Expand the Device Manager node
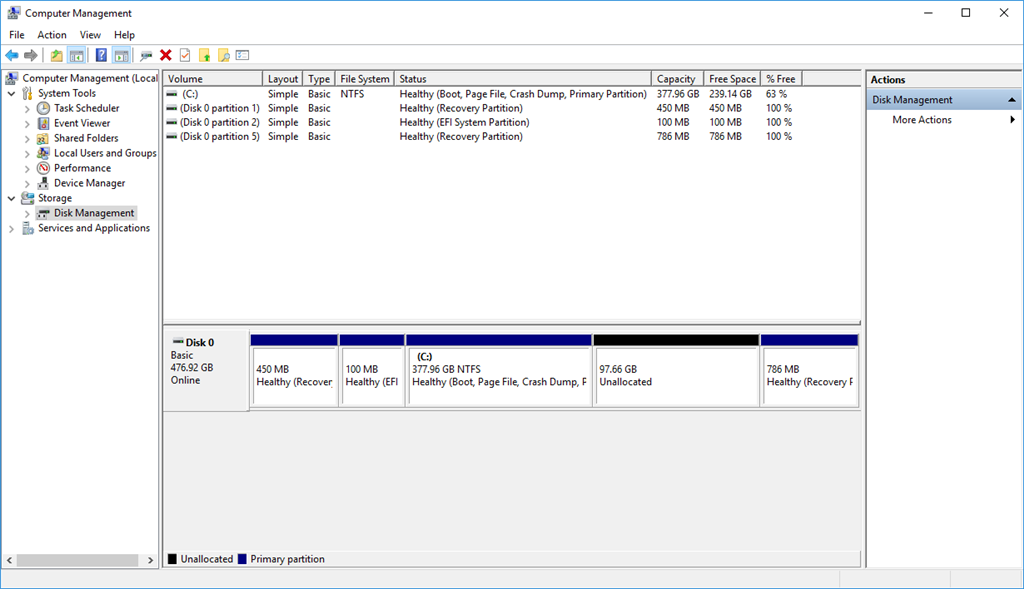 tap(27, 183)
